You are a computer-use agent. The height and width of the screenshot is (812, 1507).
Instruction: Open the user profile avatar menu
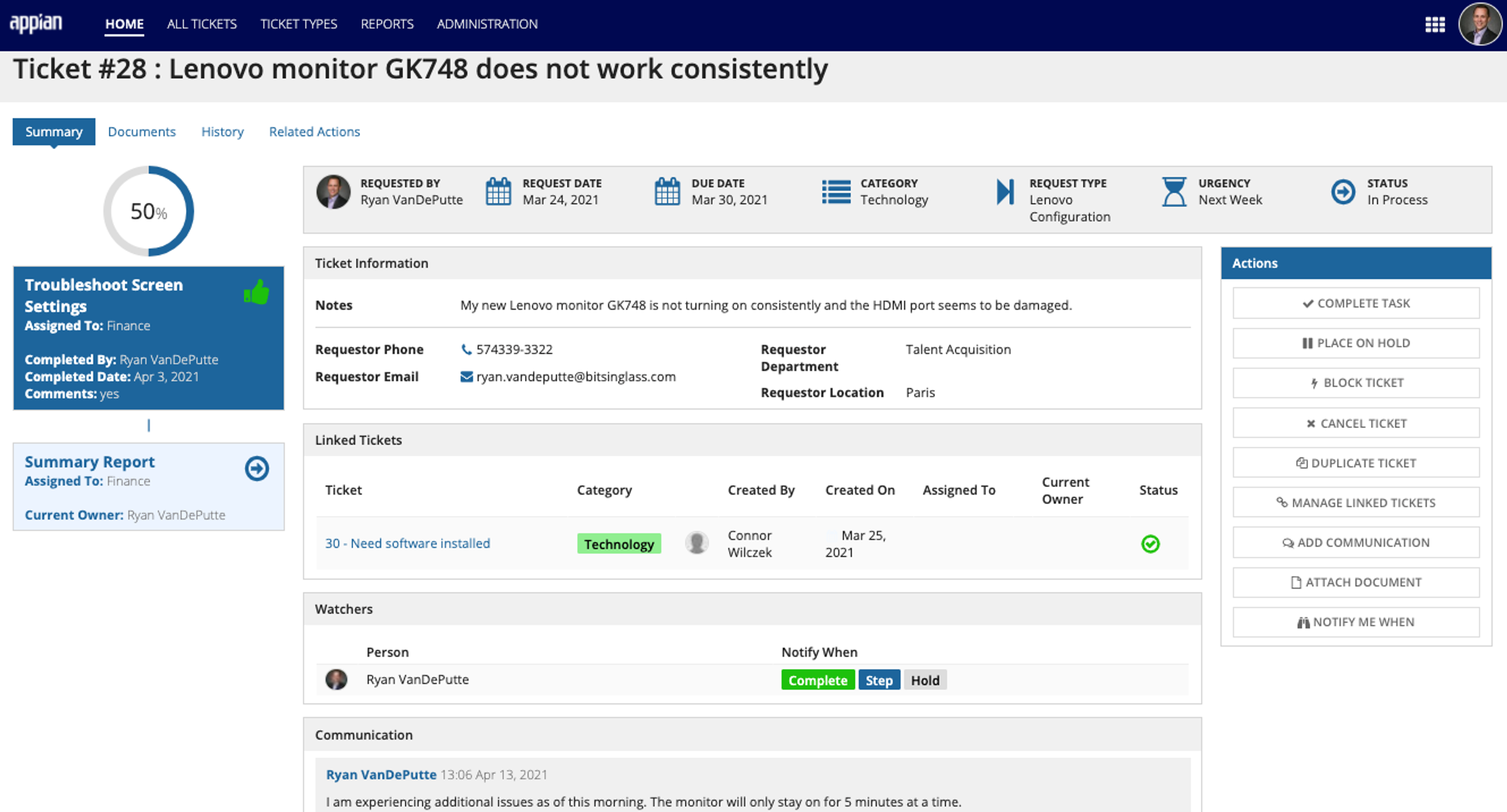[1480, 25]
